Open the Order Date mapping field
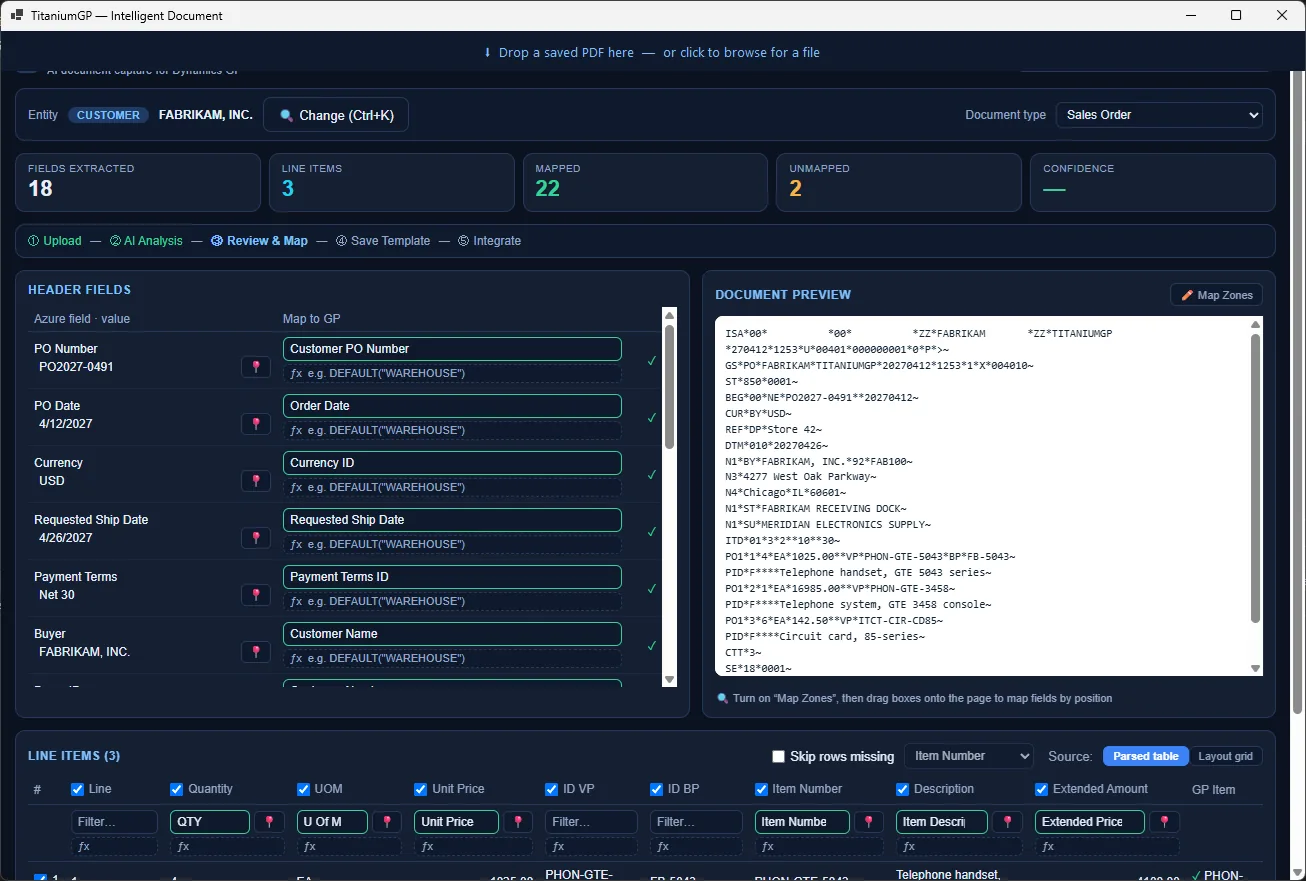This screenshot has width=1306, height=881. [x=452, y=406]
